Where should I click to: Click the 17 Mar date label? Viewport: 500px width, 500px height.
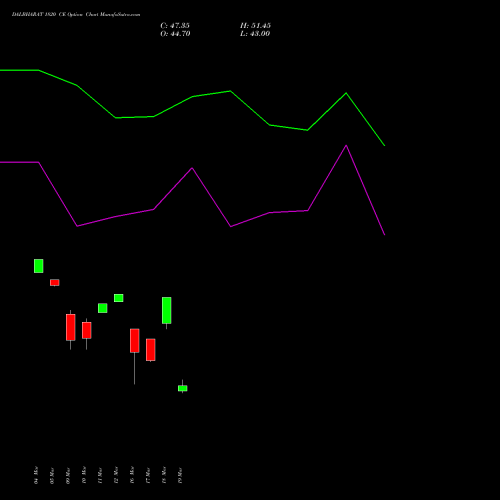coord(148,475)
